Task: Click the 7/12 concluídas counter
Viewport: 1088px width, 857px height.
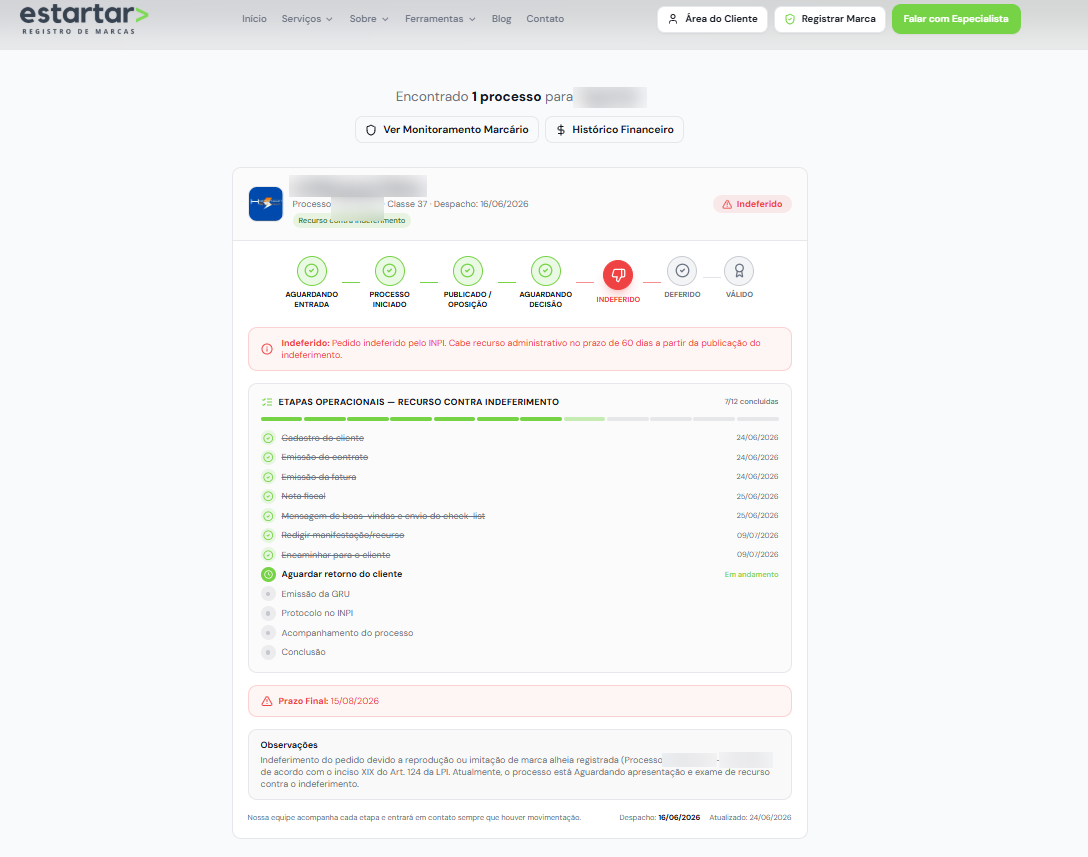Action: pyautogui.click(x=751, y=402)
